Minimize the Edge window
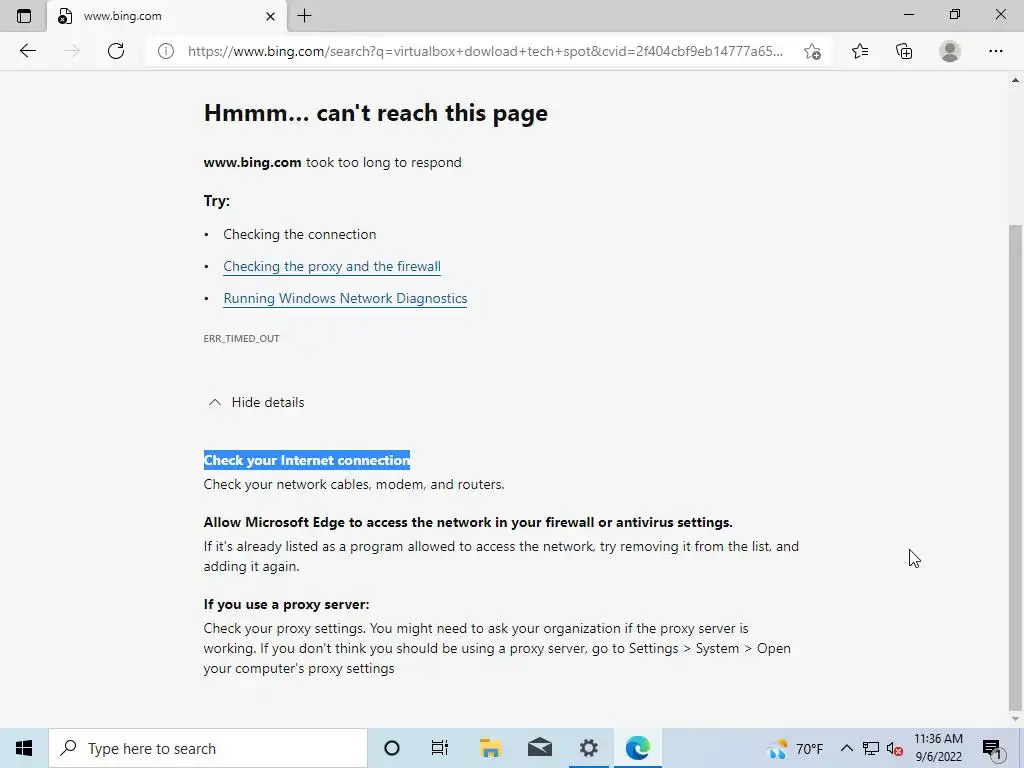The height and width of the screenshot is (768, 1024). 908,14
